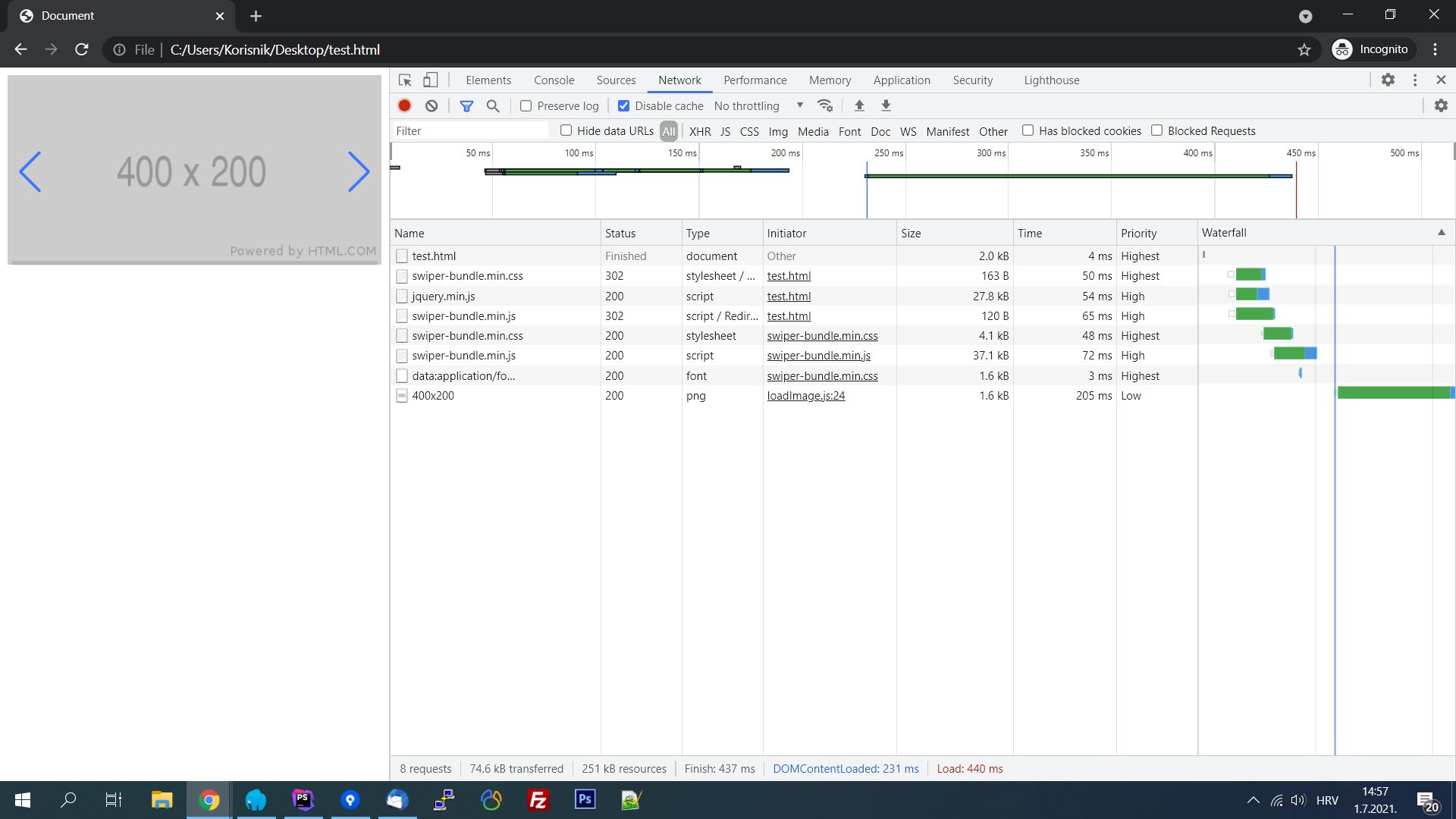Stop recording network log
The height and width of the screenshot is (819, 1456).
click(x=404, y=105)
